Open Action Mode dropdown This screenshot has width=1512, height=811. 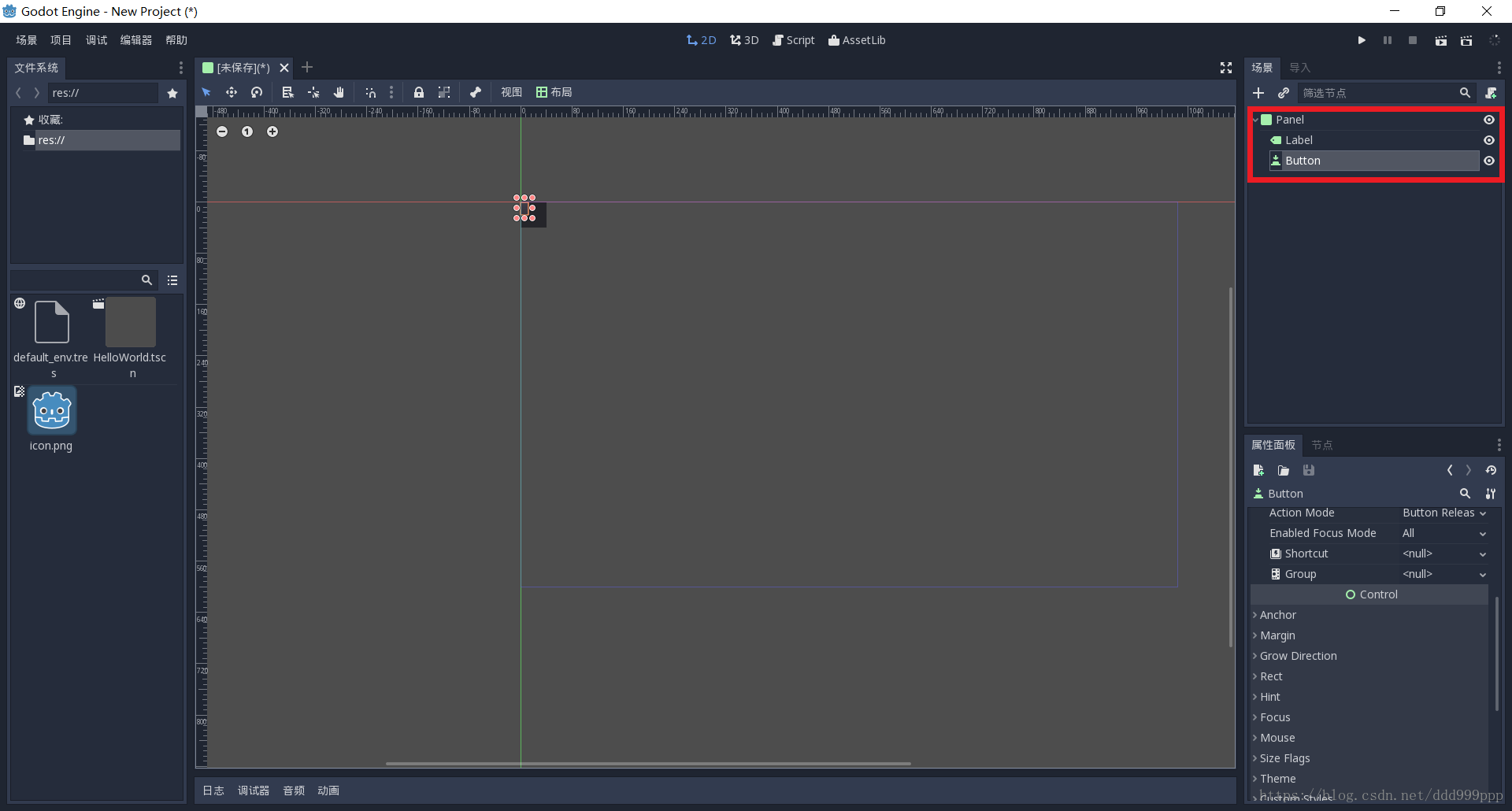coord(1444,513)
